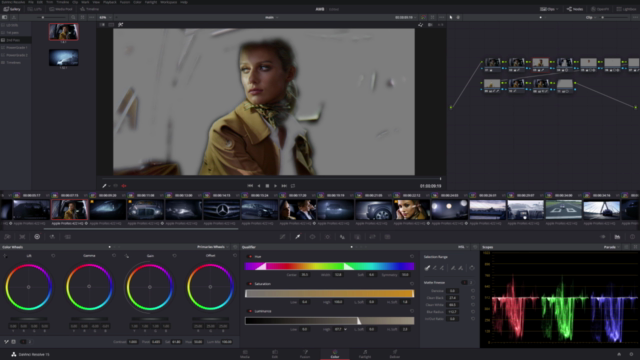Open the Lightbox view button
Screen dimensions: 640x360
coord(626,9)
